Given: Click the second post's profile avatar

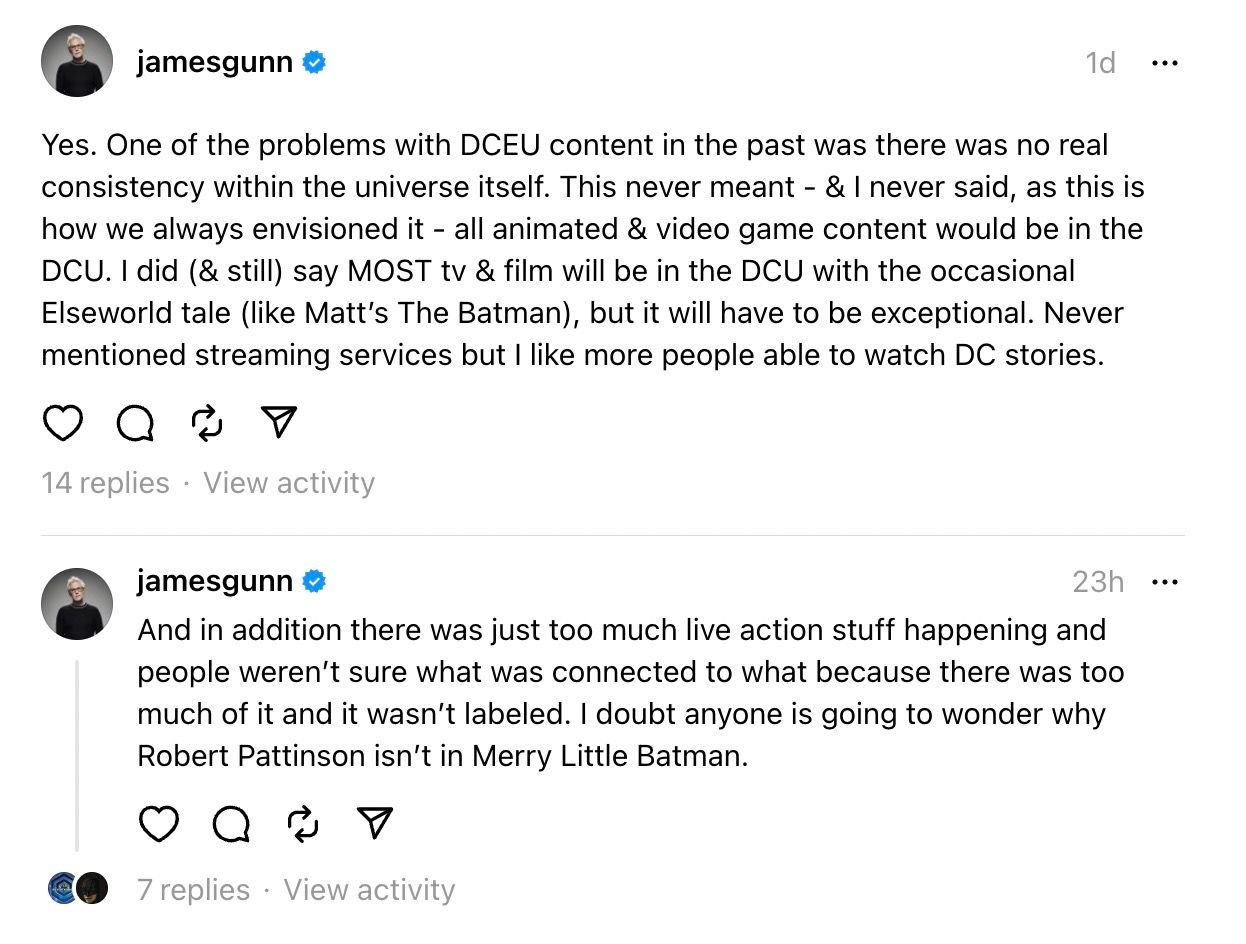Looking at the screenshot, I should (77, 603).
